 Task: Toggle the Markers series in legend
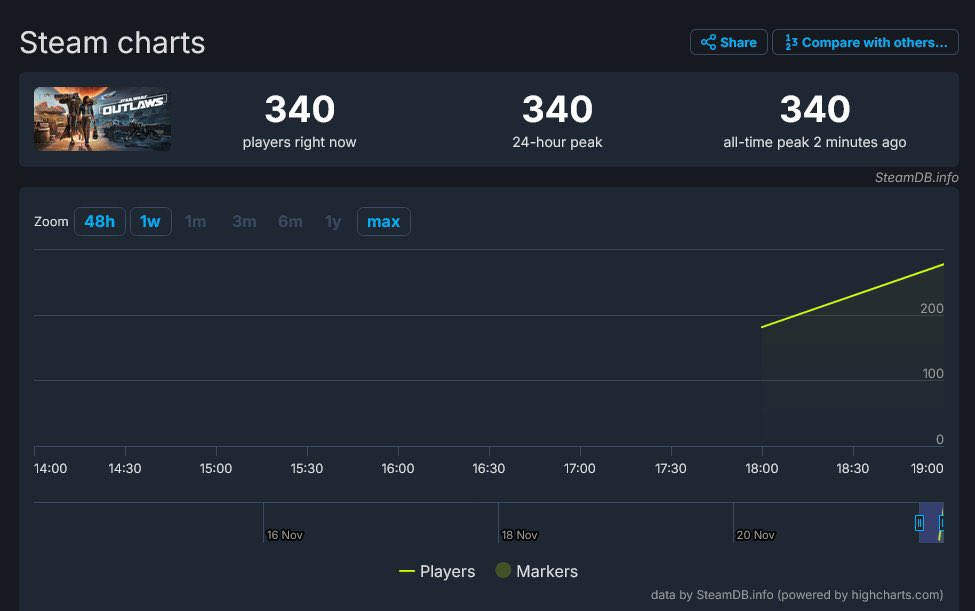[x=537, y=571]
